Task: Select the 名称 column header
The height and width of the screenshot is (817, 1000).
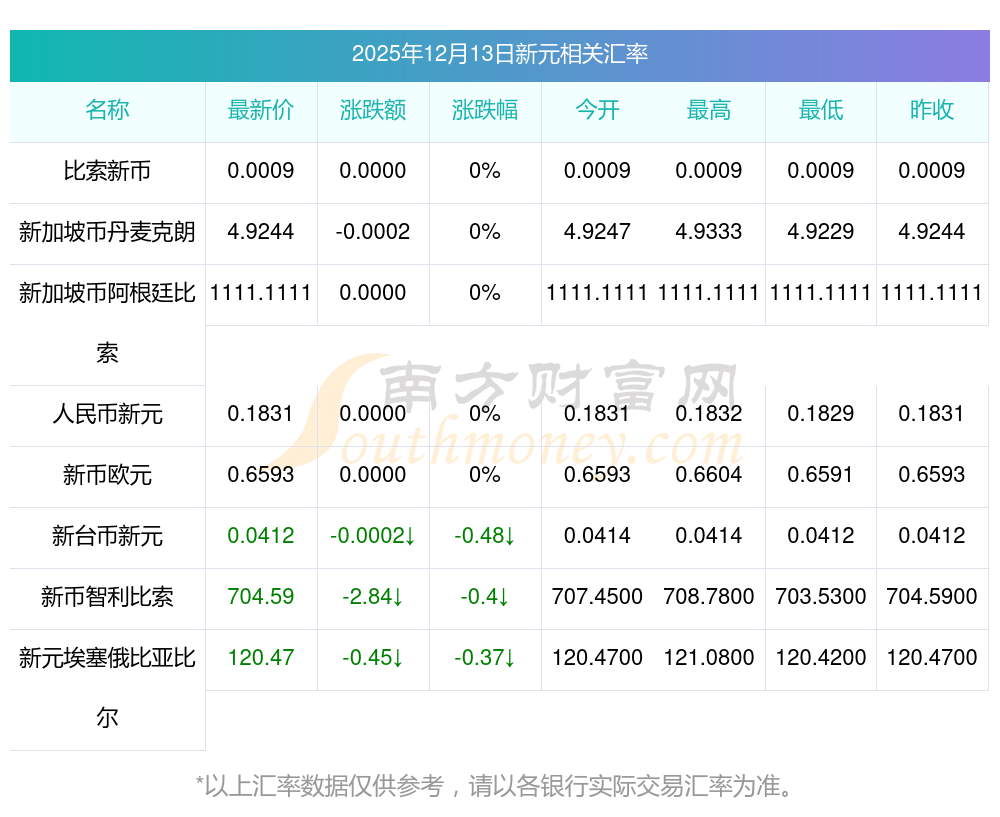Action: [107, 110]
